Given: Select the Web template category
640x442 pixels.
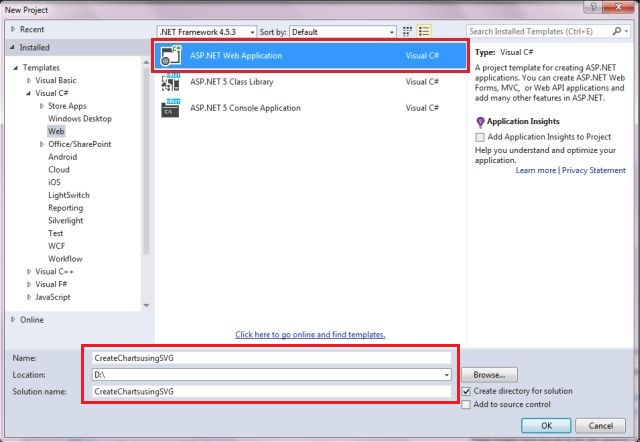Looking at the screenshot, I should pyautogui.click(x=56, y=131).
